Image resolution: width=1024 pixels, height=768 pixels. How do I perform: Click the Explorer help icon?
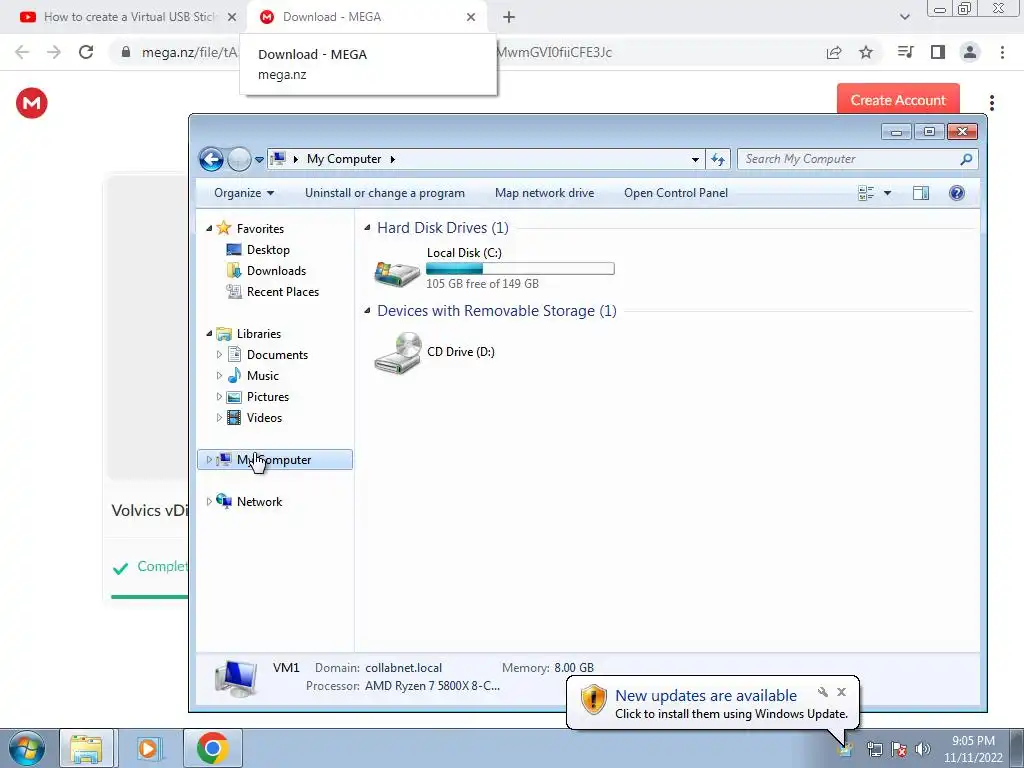(x=956, y=193)
